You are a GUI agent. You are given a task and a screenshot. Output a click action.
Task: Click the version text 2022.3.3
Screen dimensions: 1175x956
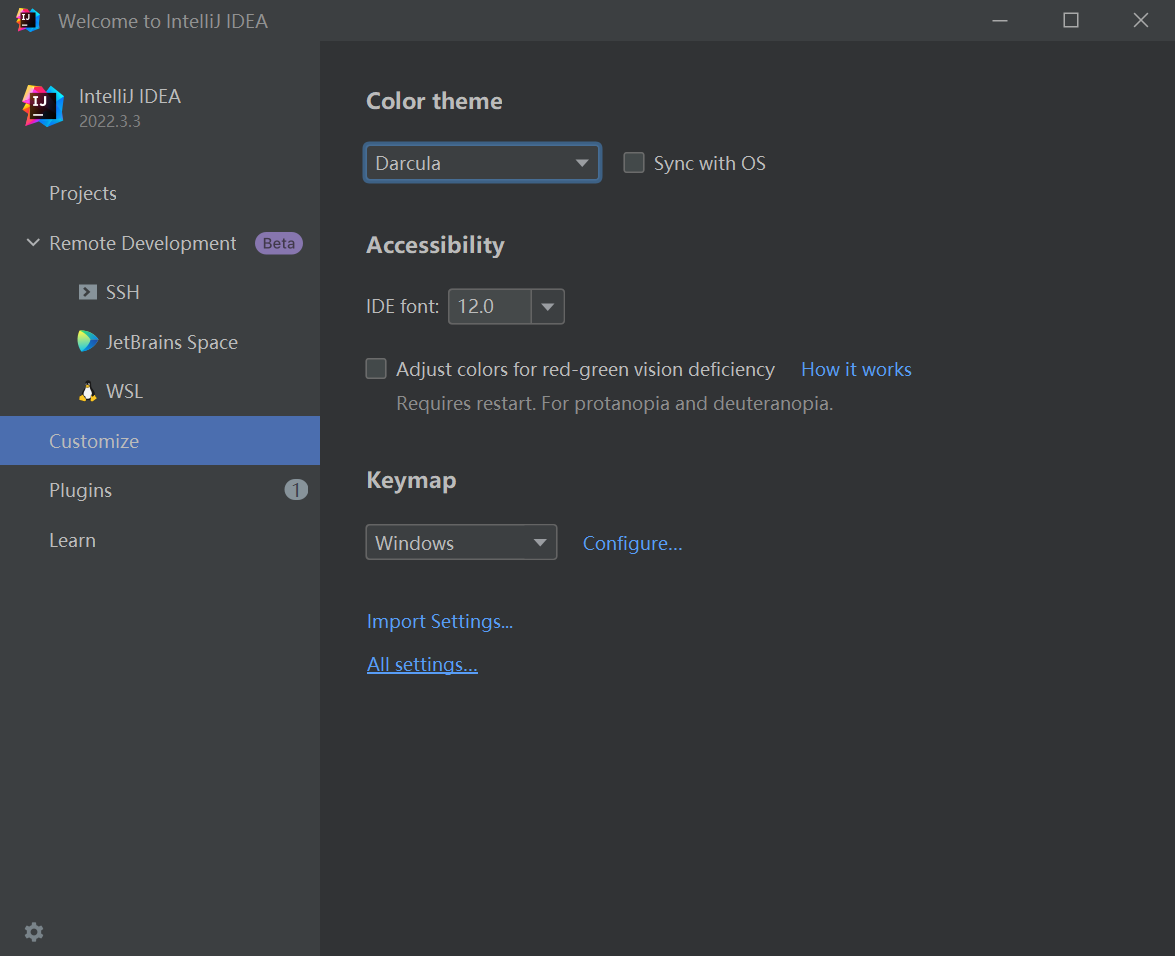110,121
